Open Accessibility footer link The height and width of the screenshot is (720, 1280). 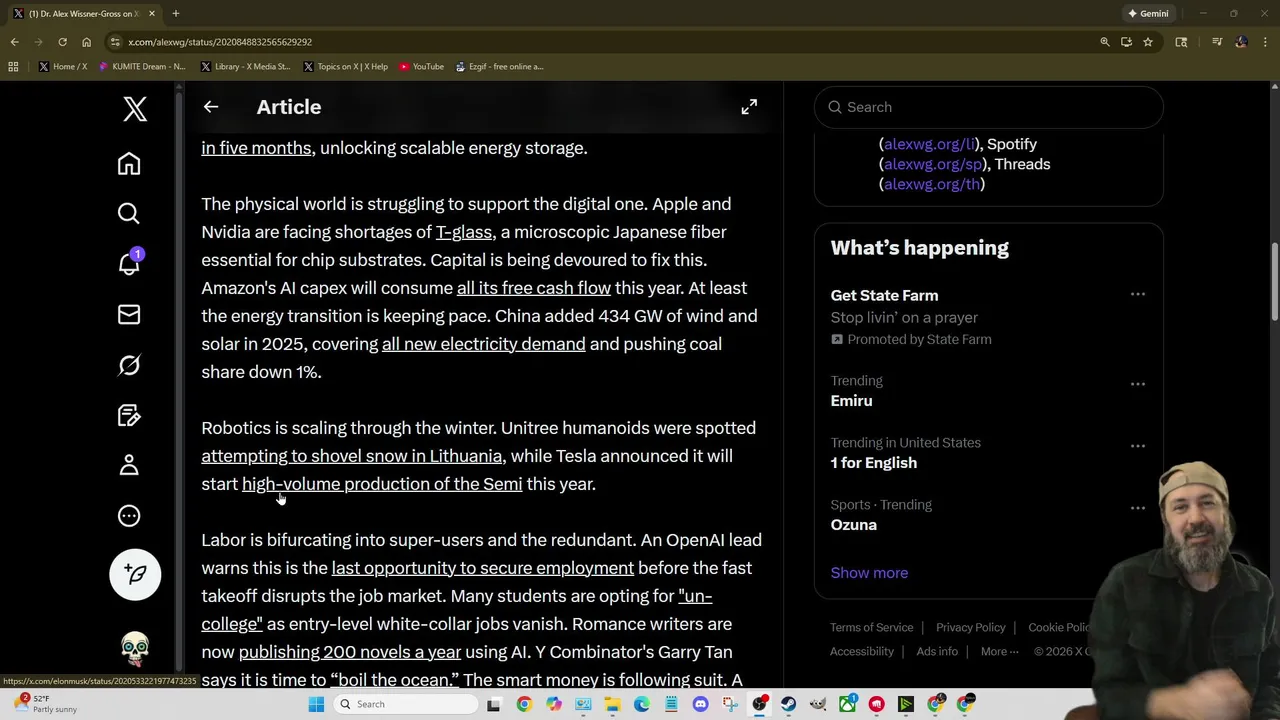coord(861,651)
